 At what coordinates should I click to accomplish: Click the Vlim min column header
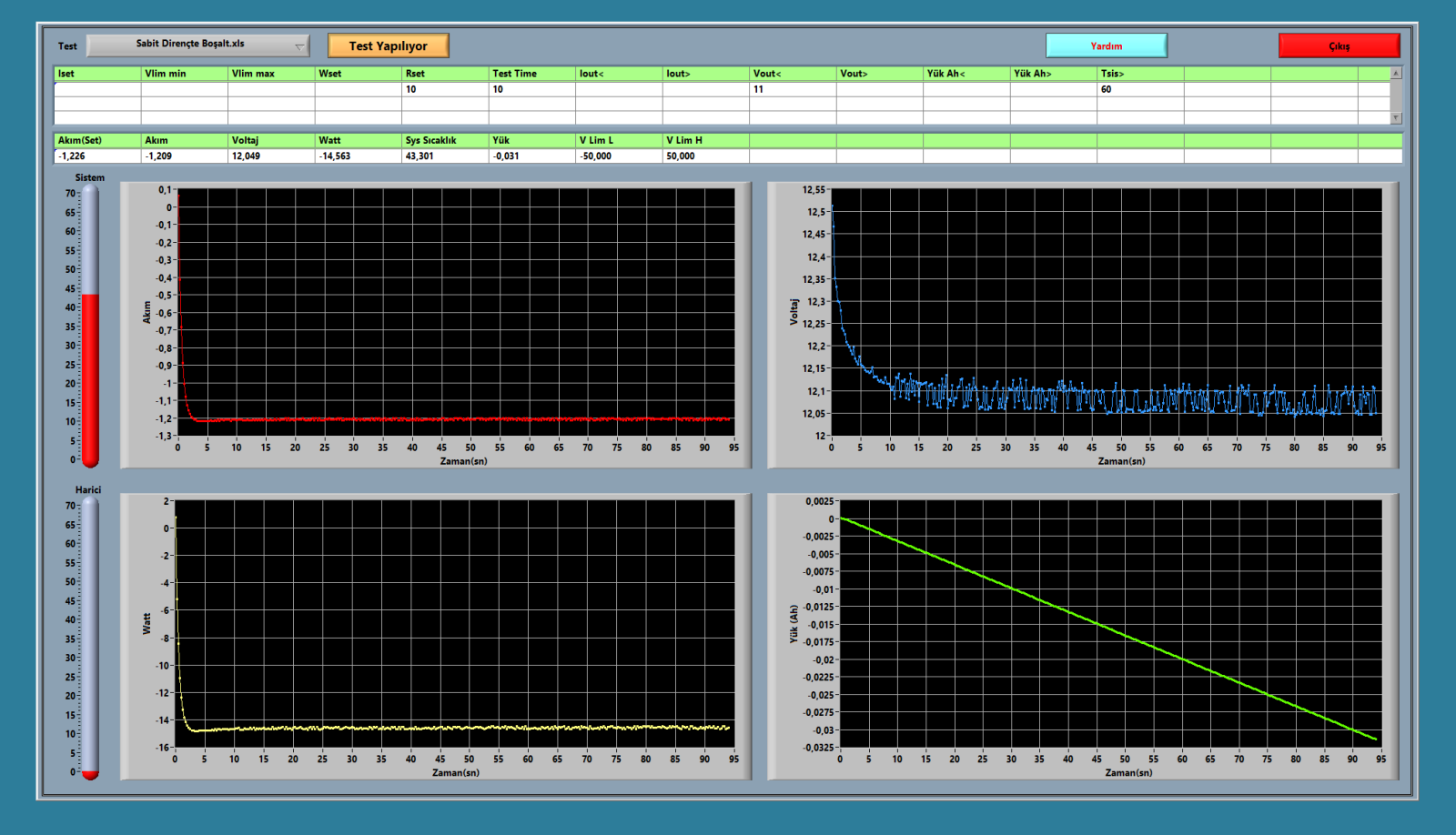pyautogui.click(x=185, y=74)
